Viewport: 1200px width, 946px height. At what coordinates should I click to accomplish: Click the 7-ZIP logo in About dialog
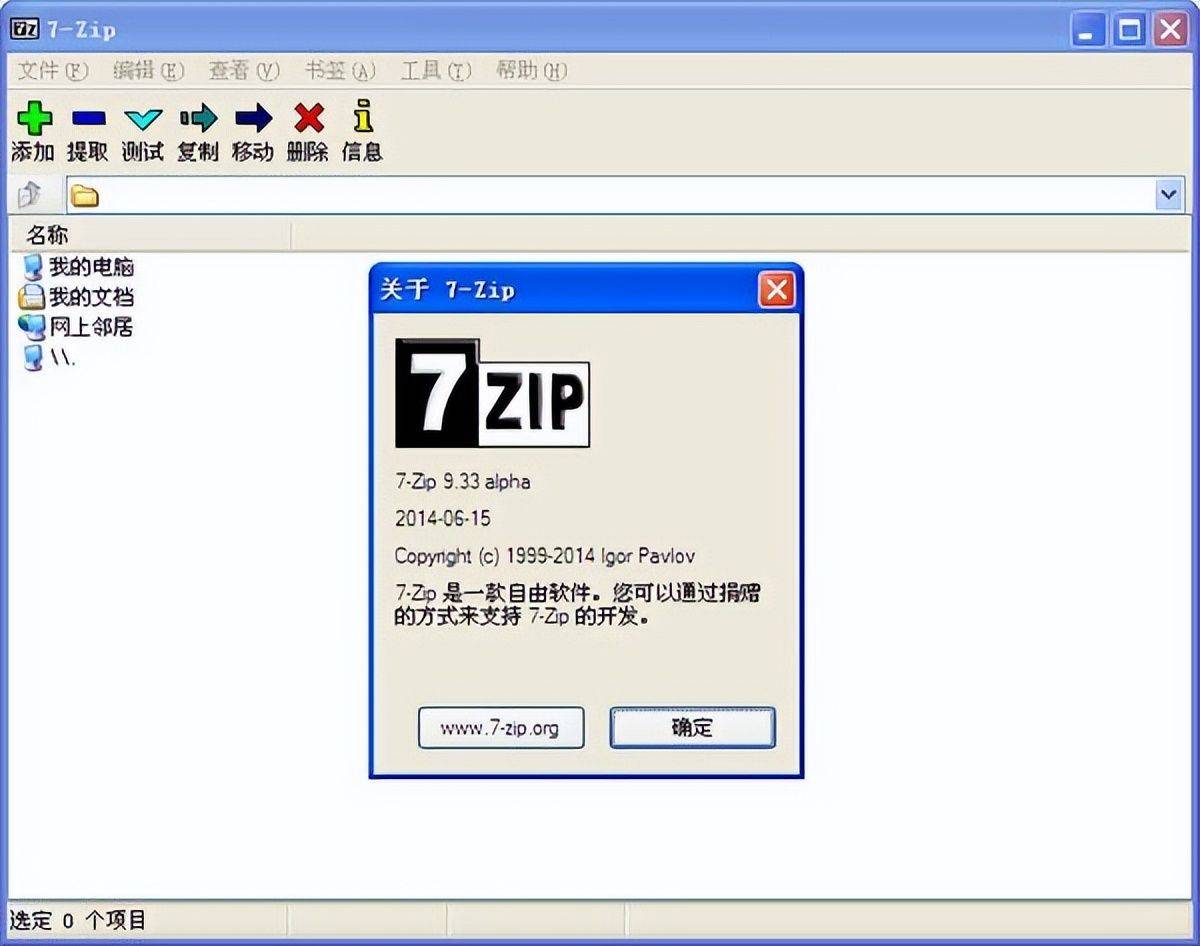point(492,393)
